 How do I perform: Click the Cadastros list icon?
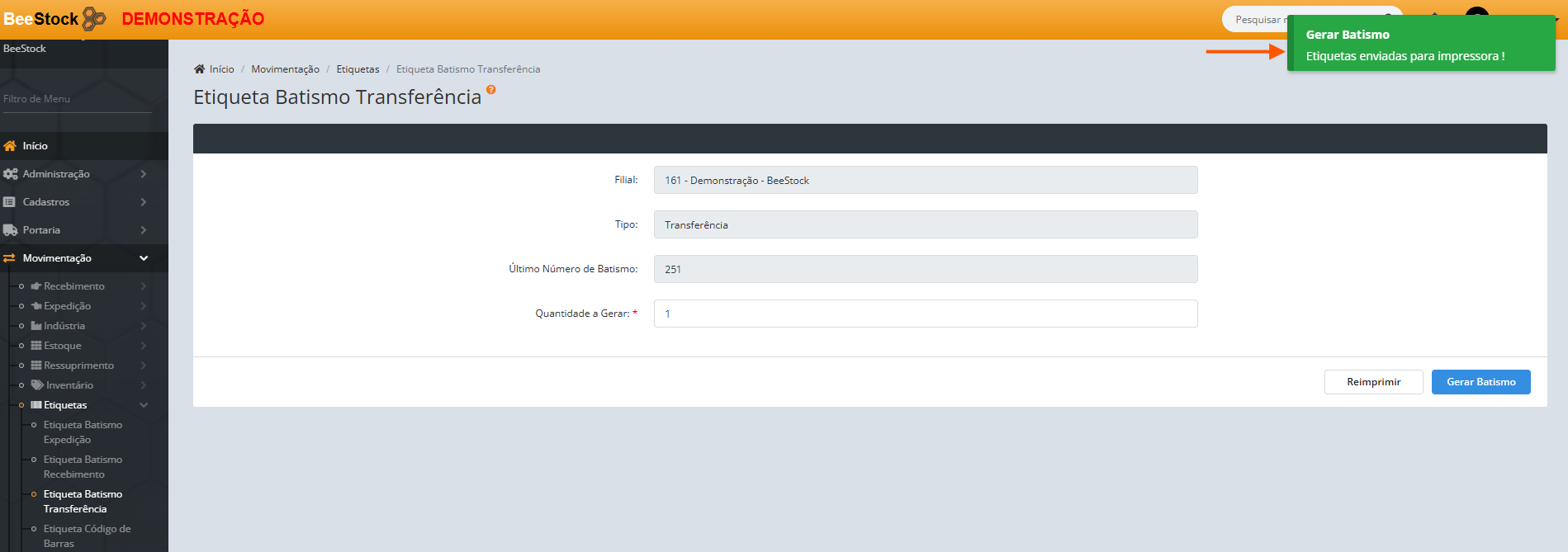click(10, 202)
